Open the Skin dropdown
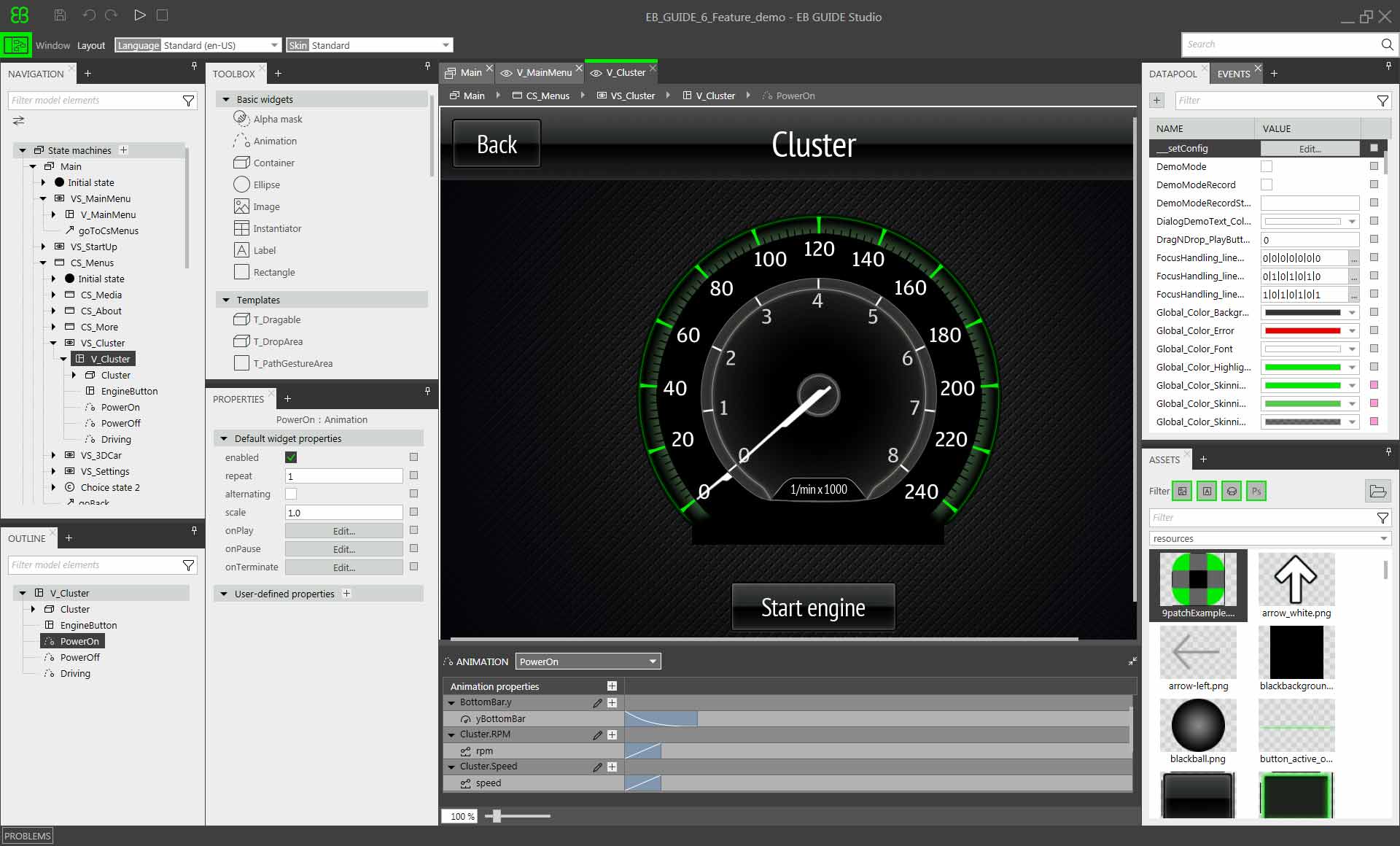 pyautogui.click(x=370, y=45)
